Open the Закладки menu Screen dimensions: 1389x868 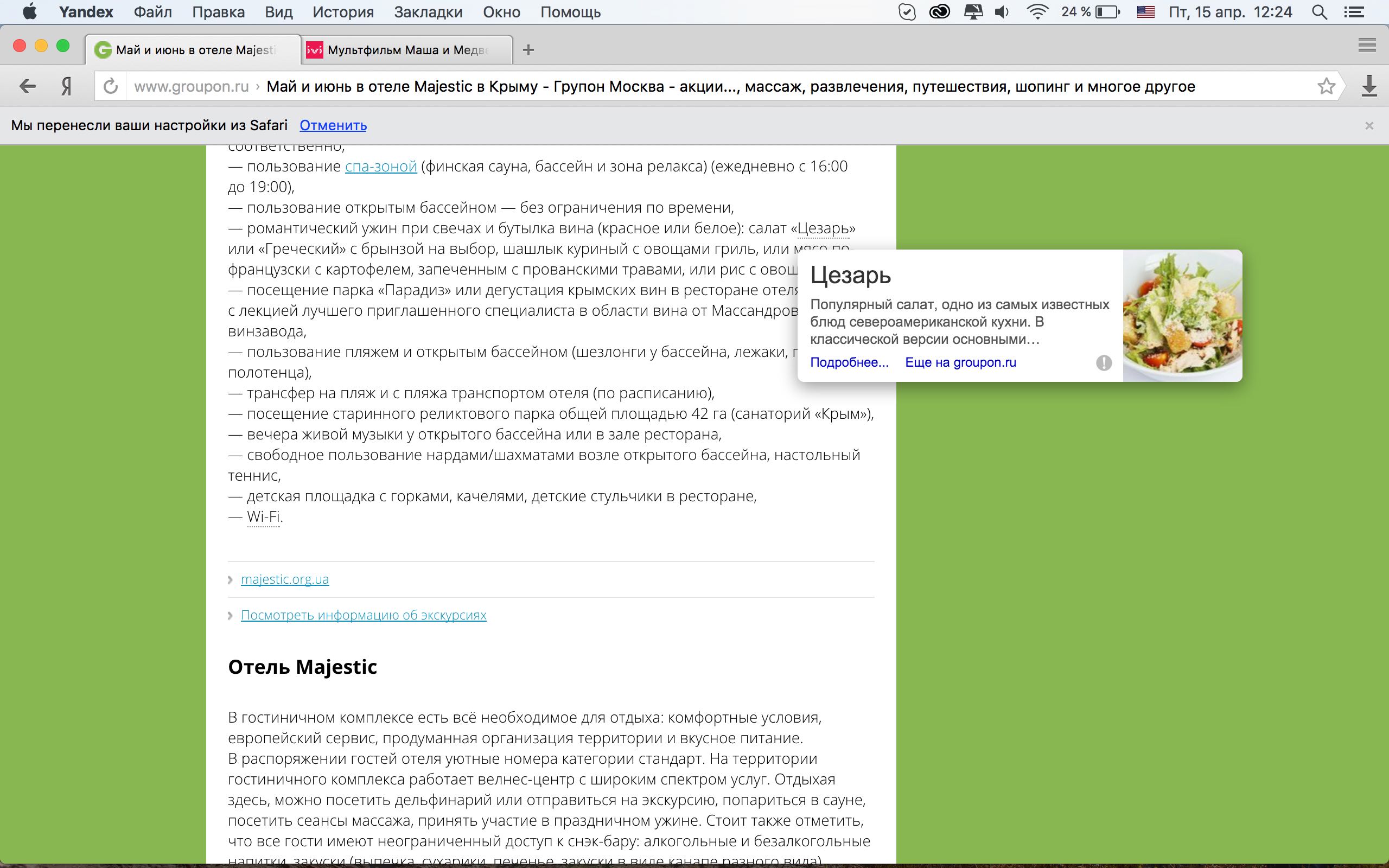tap(428, 12)
